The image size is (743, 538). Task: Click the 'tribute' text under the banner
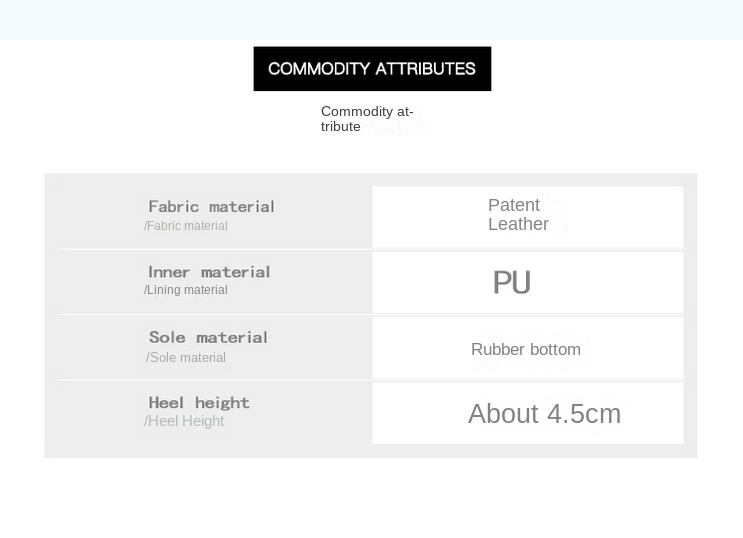[x=341, y=127]
